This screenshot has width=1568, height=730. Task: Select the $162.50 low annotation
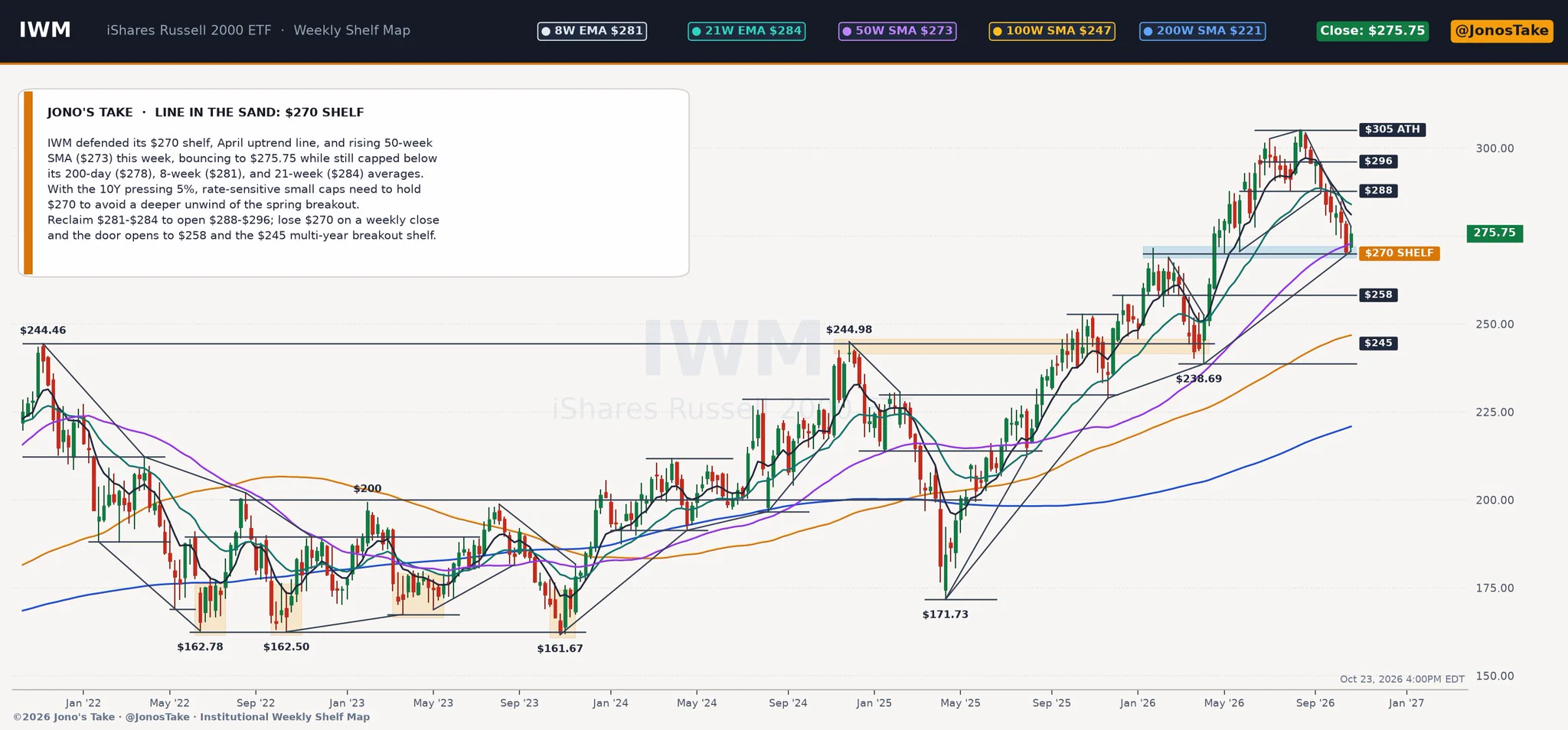pyautogui.click(x=286, y=647)
